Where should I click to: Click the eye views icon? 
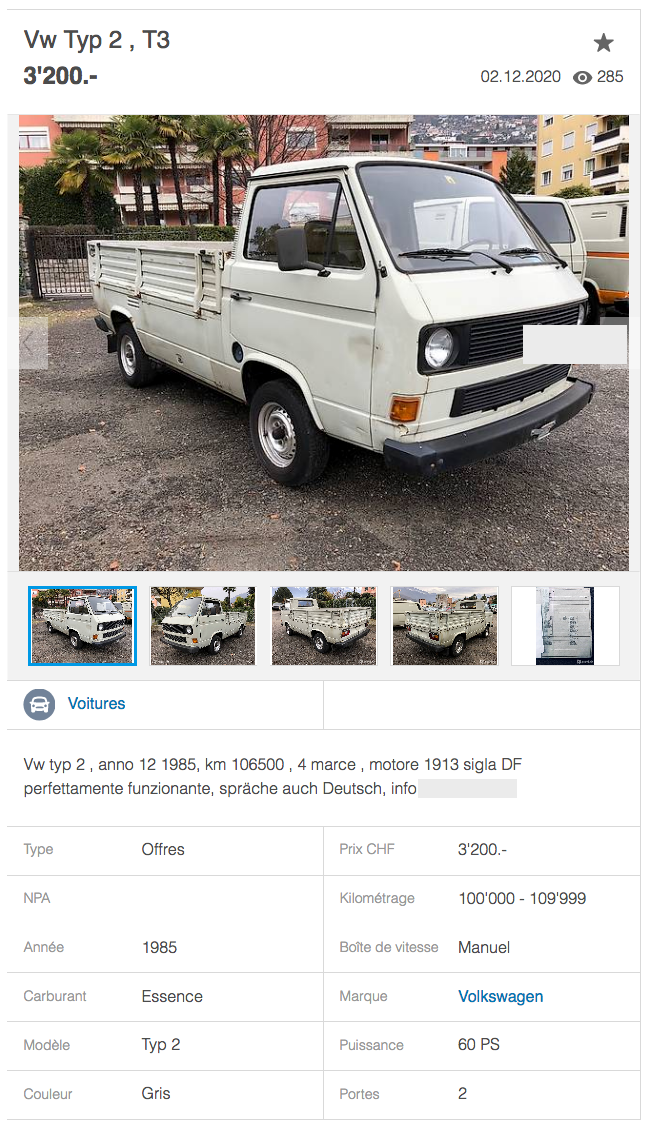coord(582,77)
